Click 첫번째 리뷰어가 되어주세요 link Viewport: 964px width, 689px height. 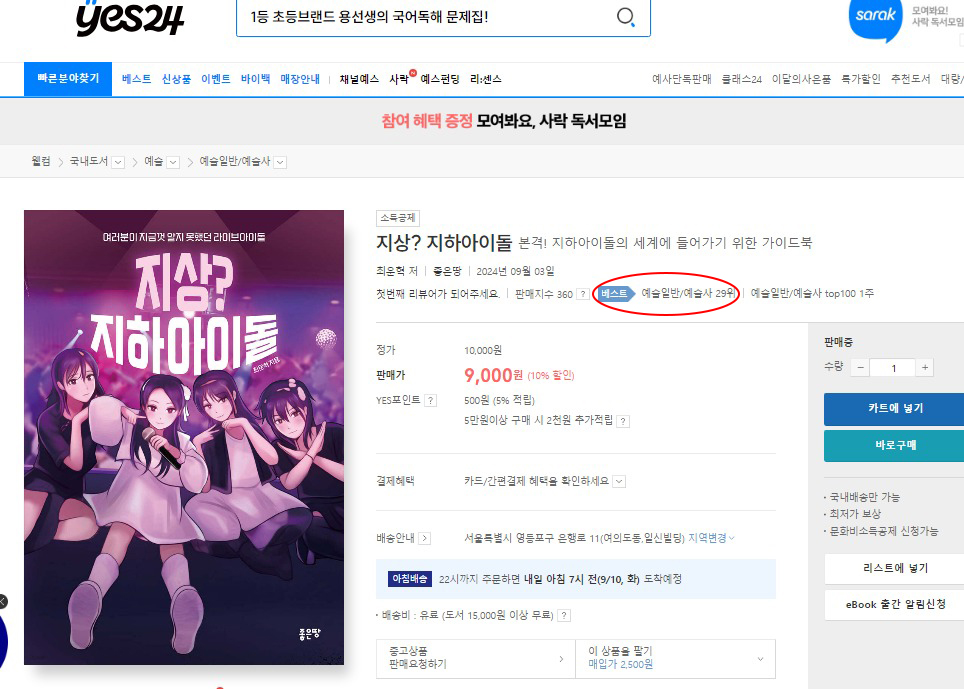coord(438,294)
